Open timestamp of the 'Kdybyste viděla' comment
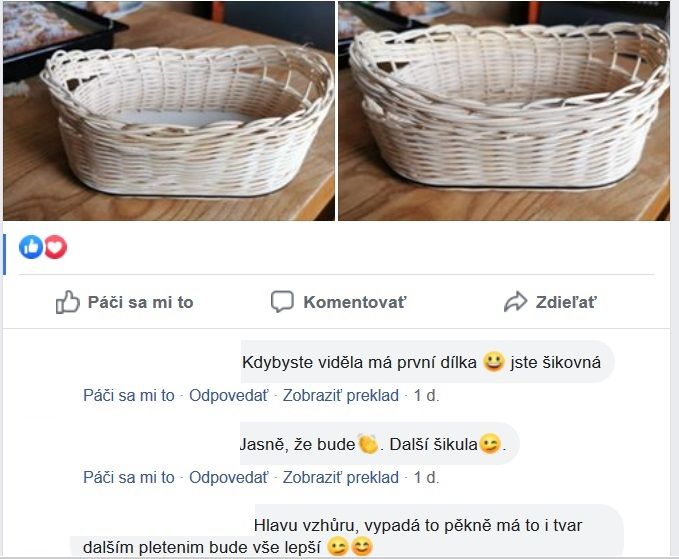 point(427,395)
